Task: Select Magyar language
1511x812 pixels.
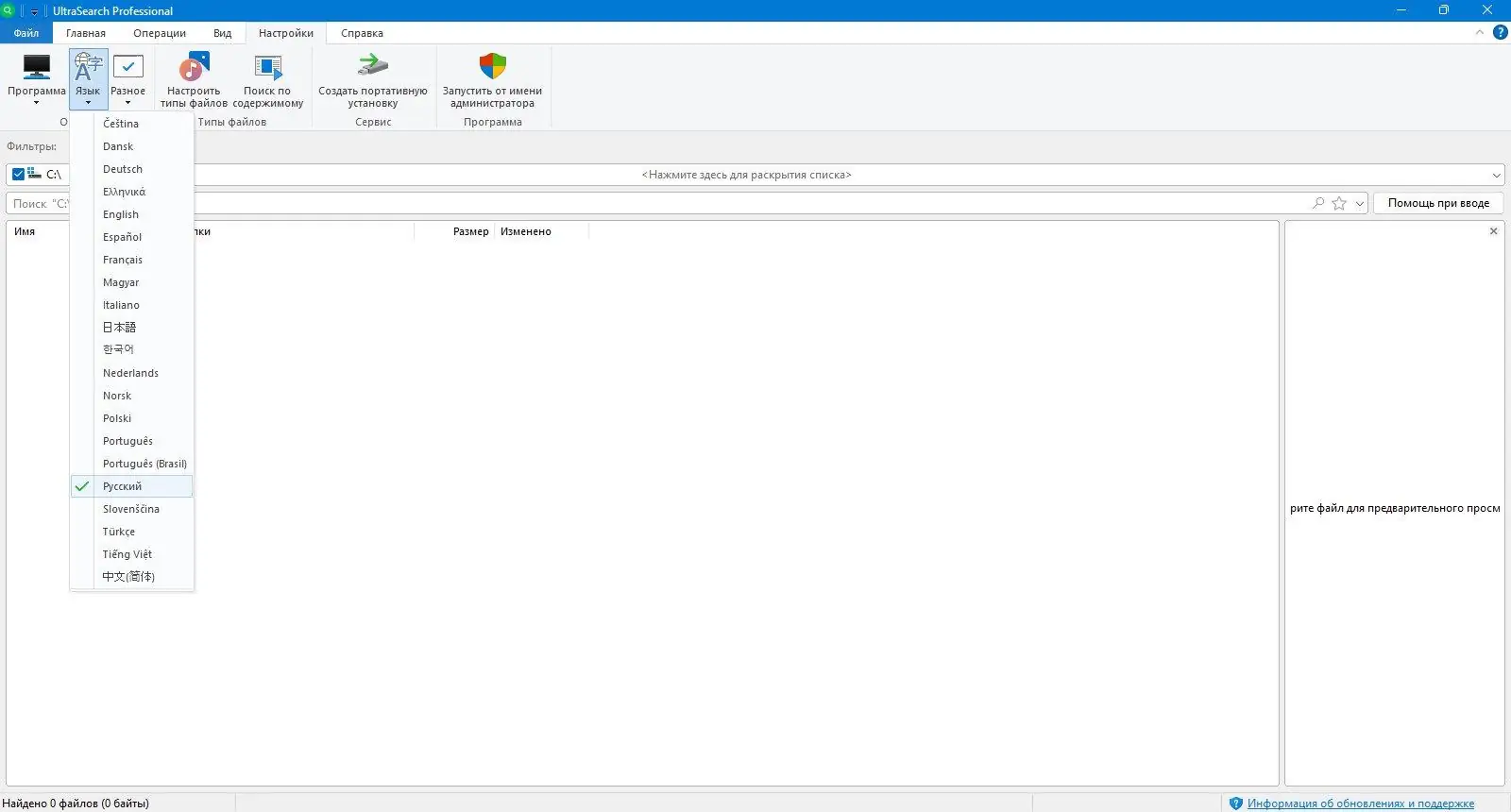Action: click(x=132, y=282)
